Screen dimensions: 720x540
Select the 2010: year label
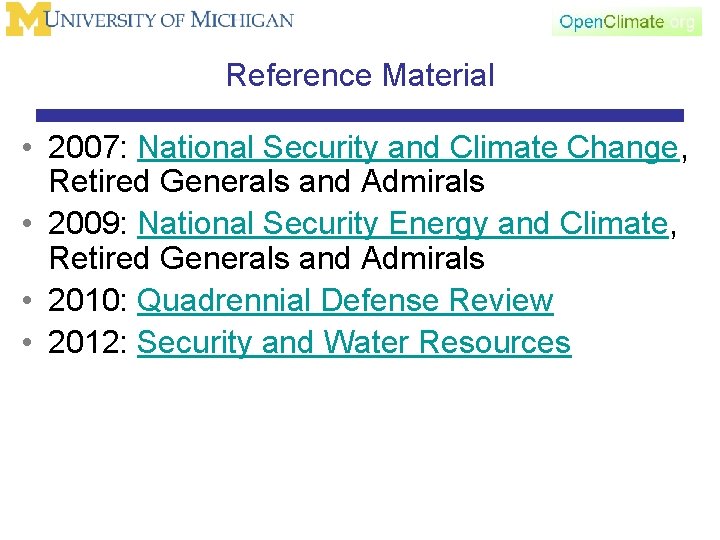(89, 300)
